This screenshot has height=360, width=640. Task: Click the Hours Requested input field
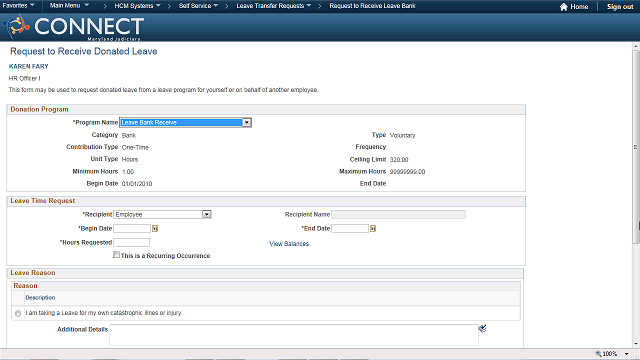131,242
